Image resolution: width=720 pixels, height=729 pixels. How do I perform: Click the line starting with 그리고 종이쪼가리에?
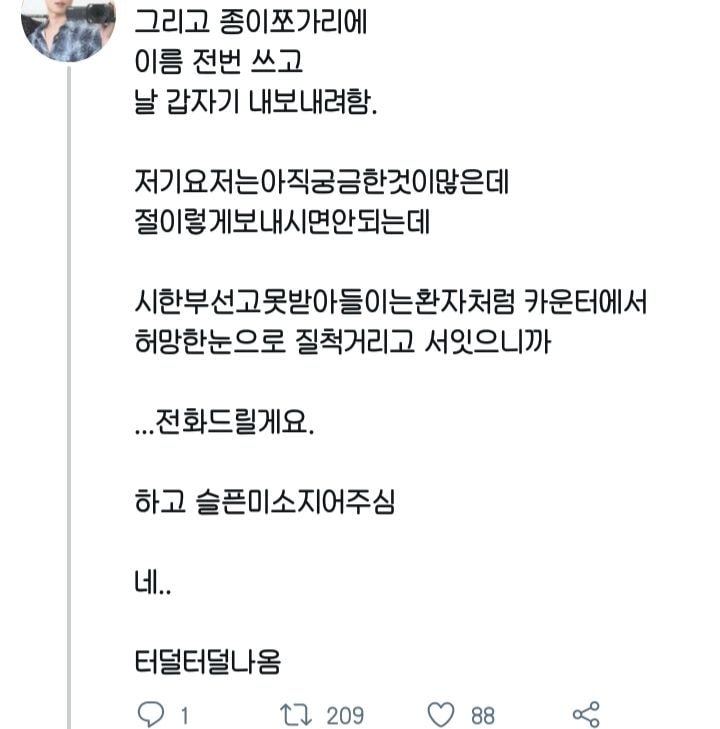(x=247, y=23)
